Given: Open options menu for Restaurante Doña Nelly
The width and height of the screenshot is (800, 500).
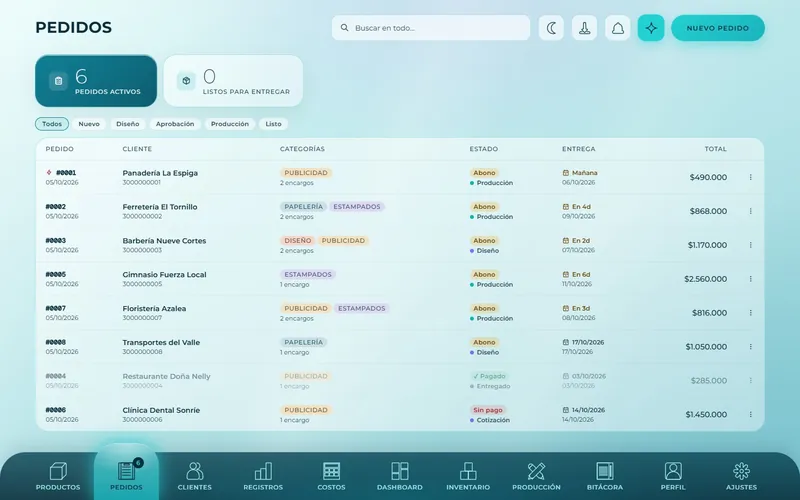Looking at the screenshot, I should point(751,381).
